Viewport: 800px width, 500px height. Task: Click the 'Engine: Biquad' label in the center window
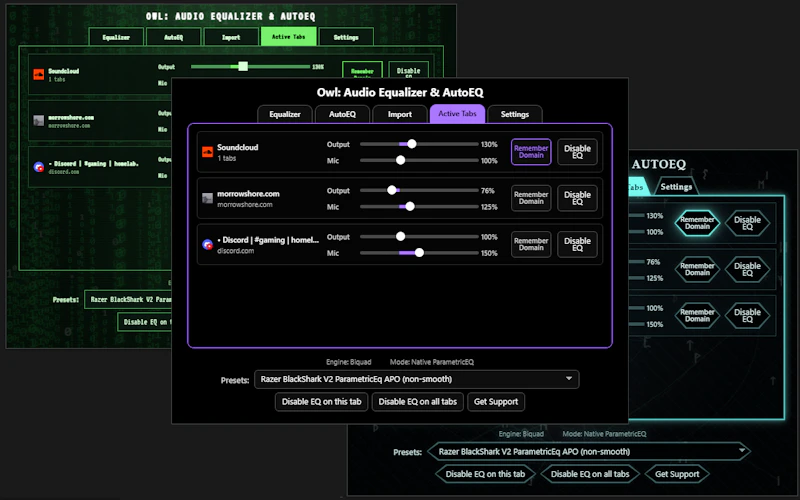[348, 362]
